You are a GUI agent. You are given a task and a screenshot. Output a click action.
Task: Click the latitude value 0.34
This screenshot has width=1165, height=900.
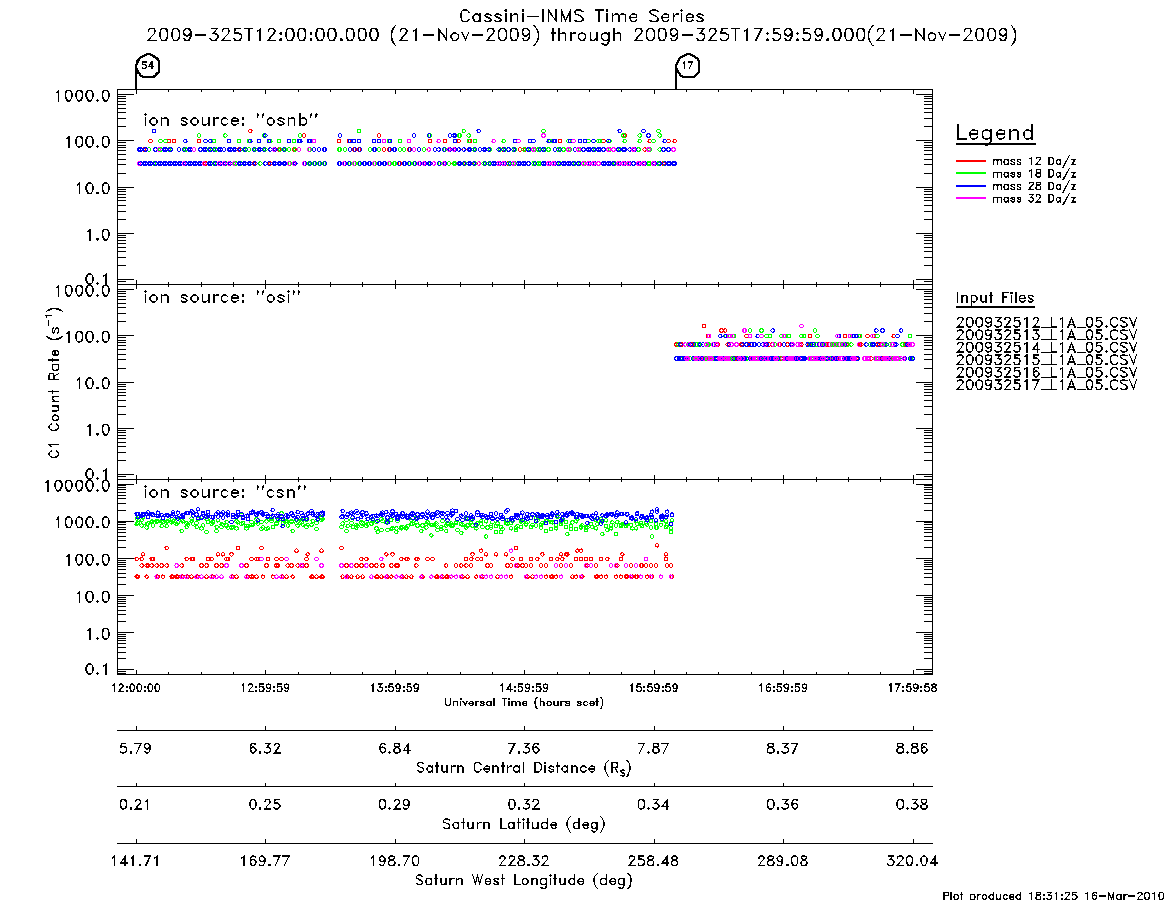(x=653, y=805)
